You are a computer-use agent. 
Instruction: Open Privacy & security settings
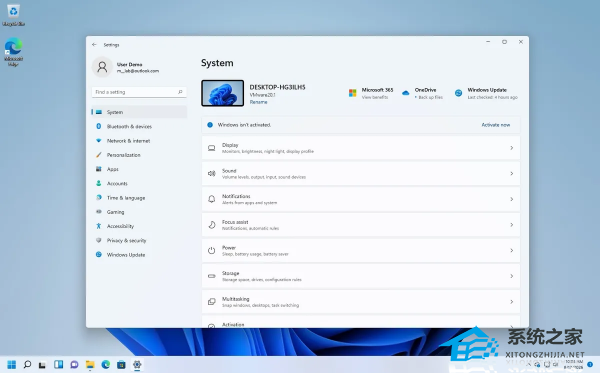click(139, 241)
